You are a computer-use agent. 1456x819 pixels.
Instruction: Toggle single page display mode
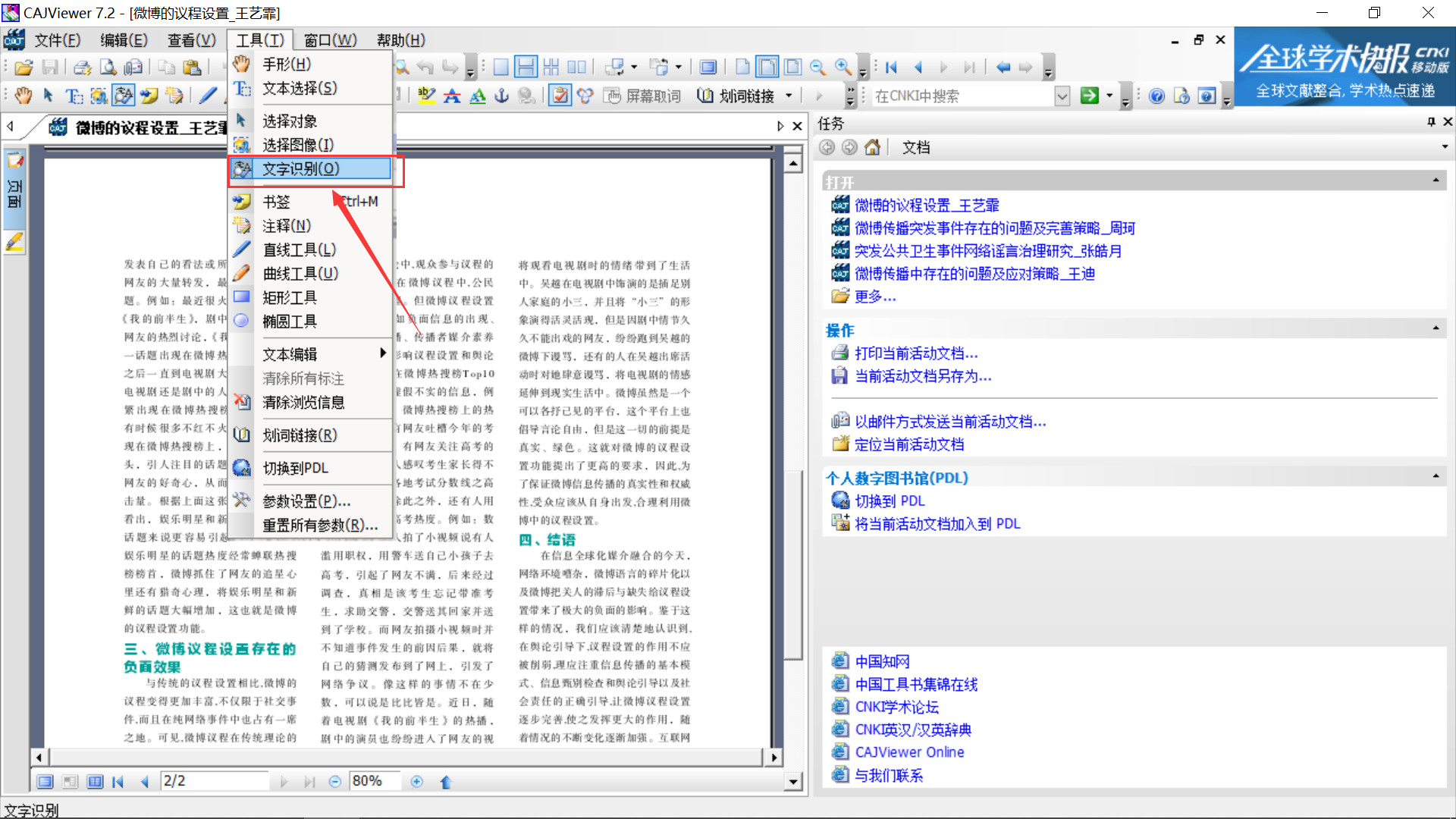click(500, 67)
